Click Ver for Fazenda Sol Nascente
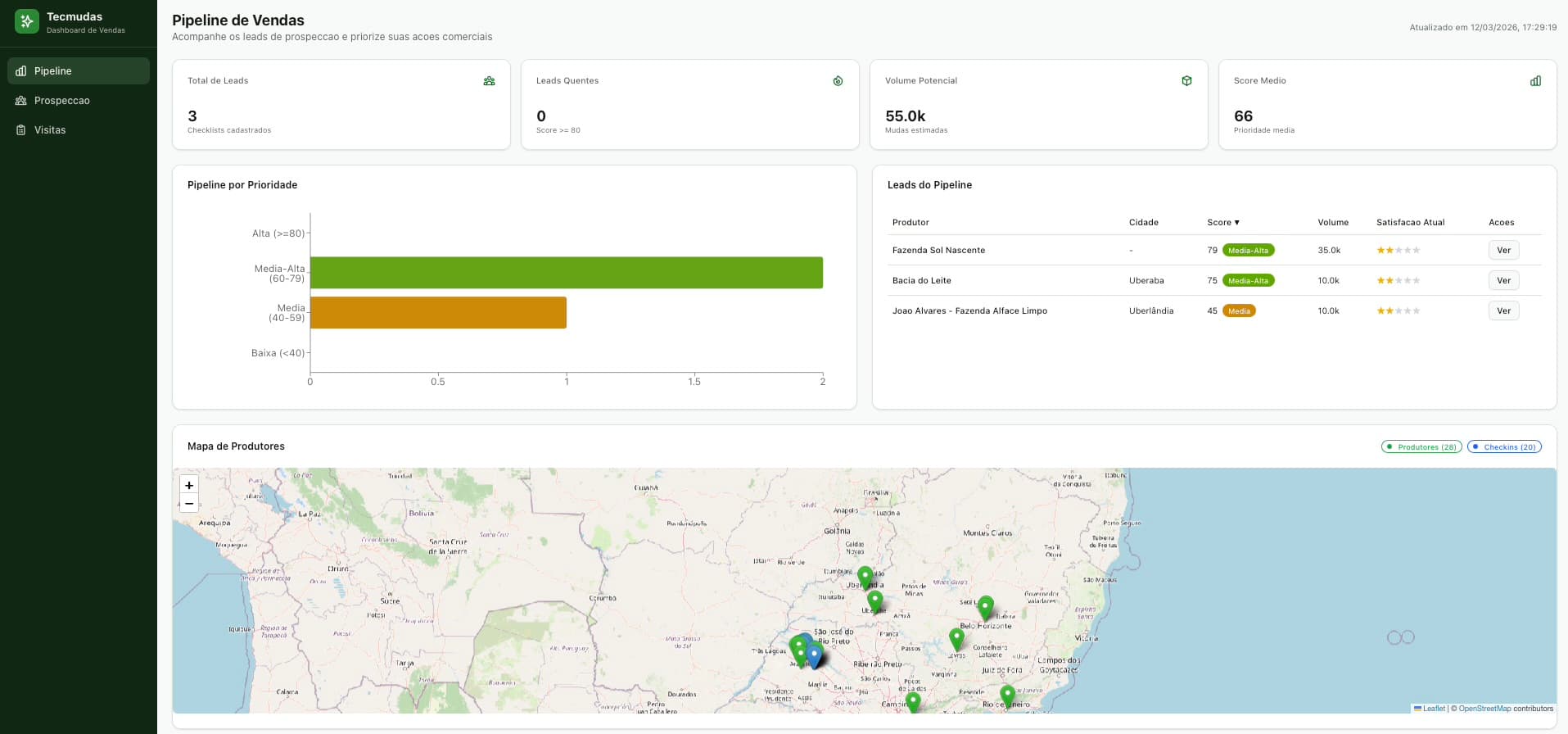 (x=1503, y=251)
